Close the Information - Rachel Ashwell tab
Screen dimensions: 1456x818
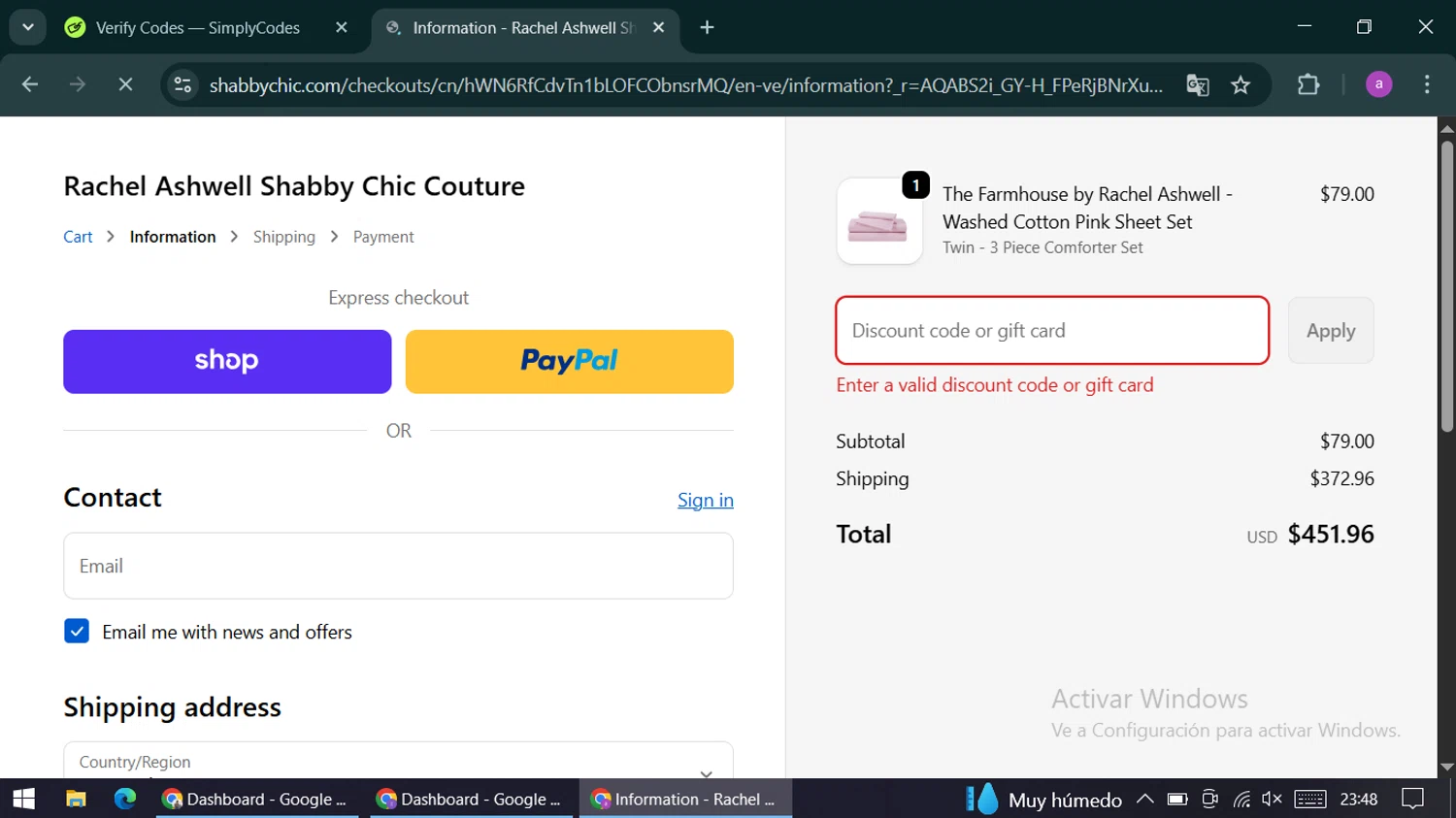(659, 28)
